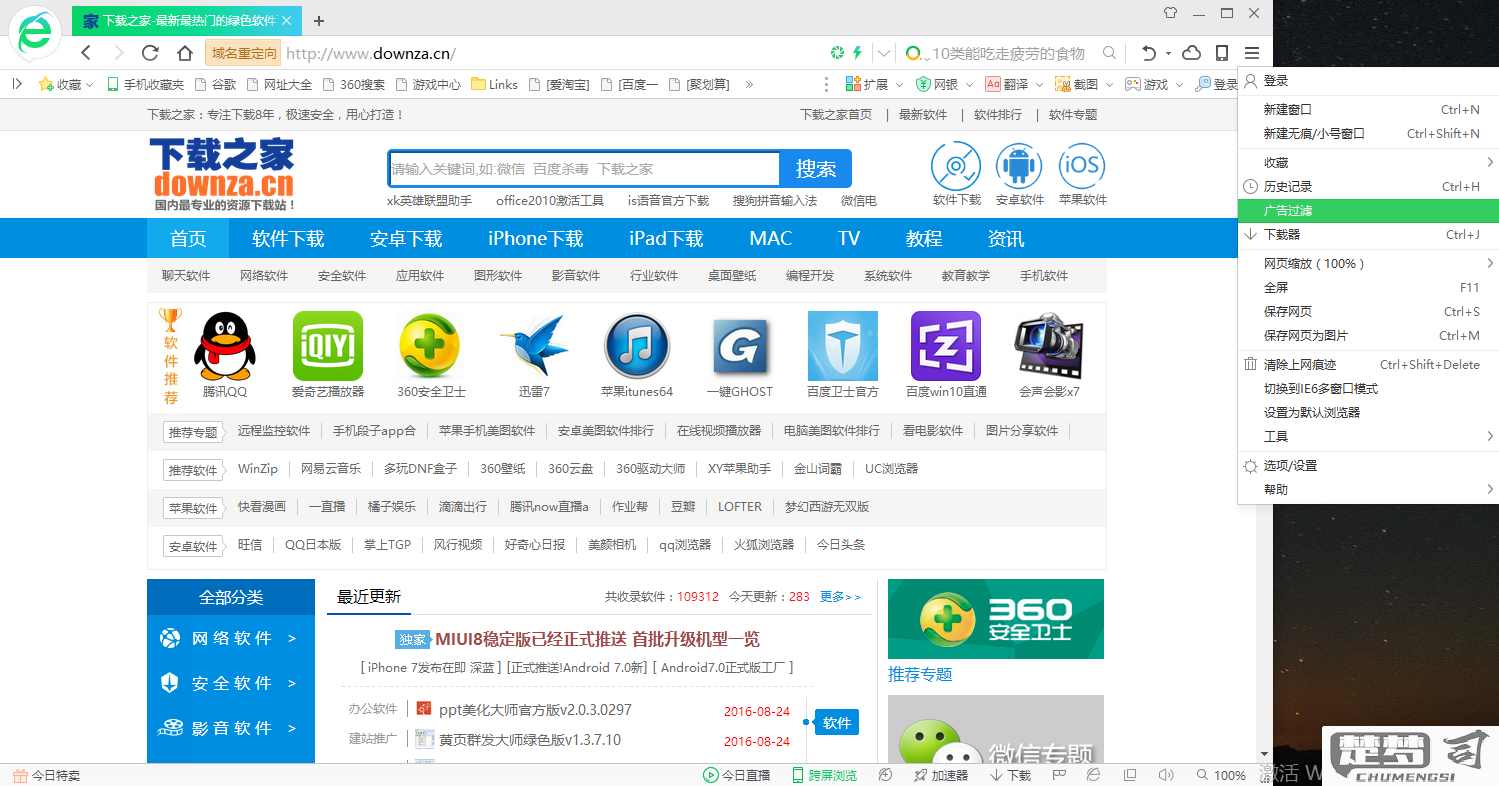The image size is (1499, 786).
Task: Open 历史记录 from the menu
Action: click(1368, 187)
